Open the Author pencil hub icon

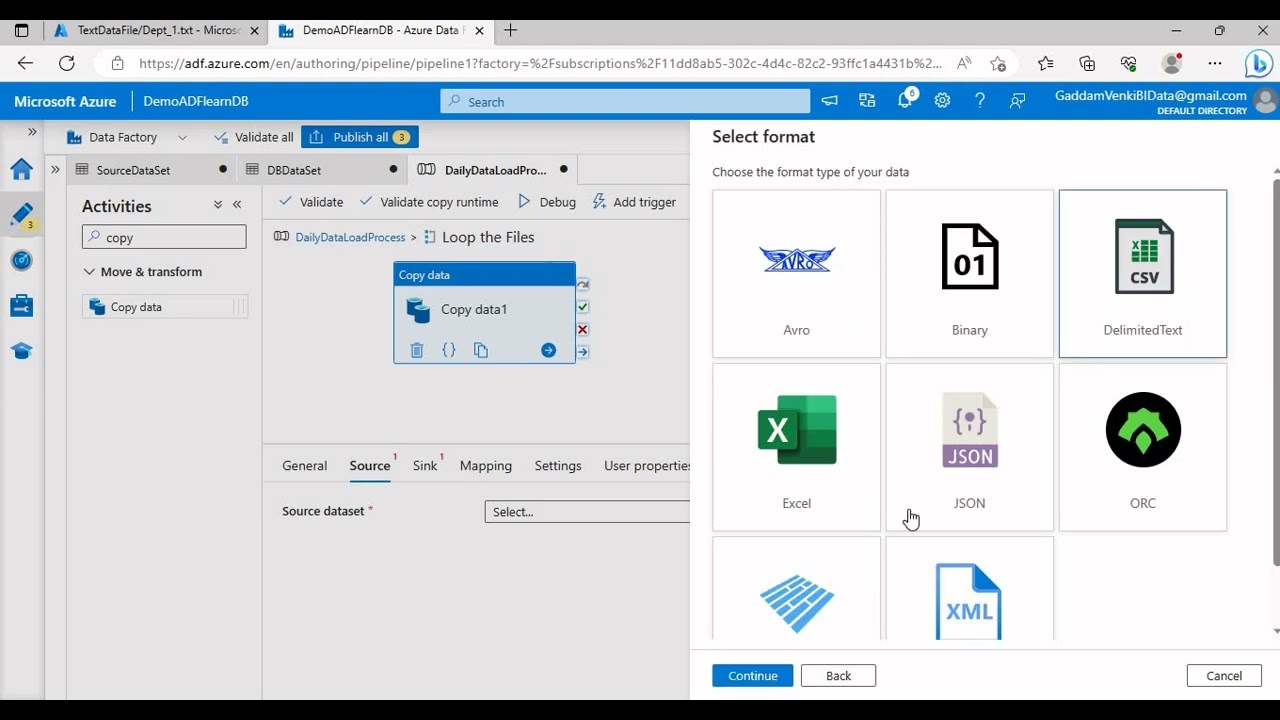pos(21,215)
